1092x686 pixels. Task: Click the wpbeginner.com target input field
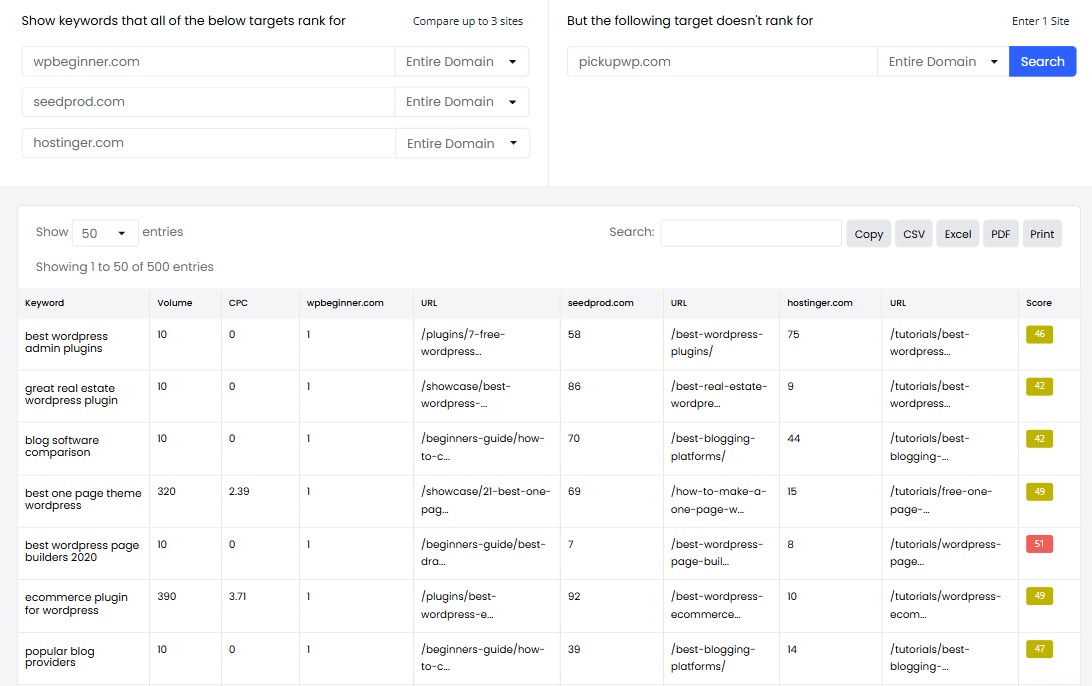click(208, 61)
